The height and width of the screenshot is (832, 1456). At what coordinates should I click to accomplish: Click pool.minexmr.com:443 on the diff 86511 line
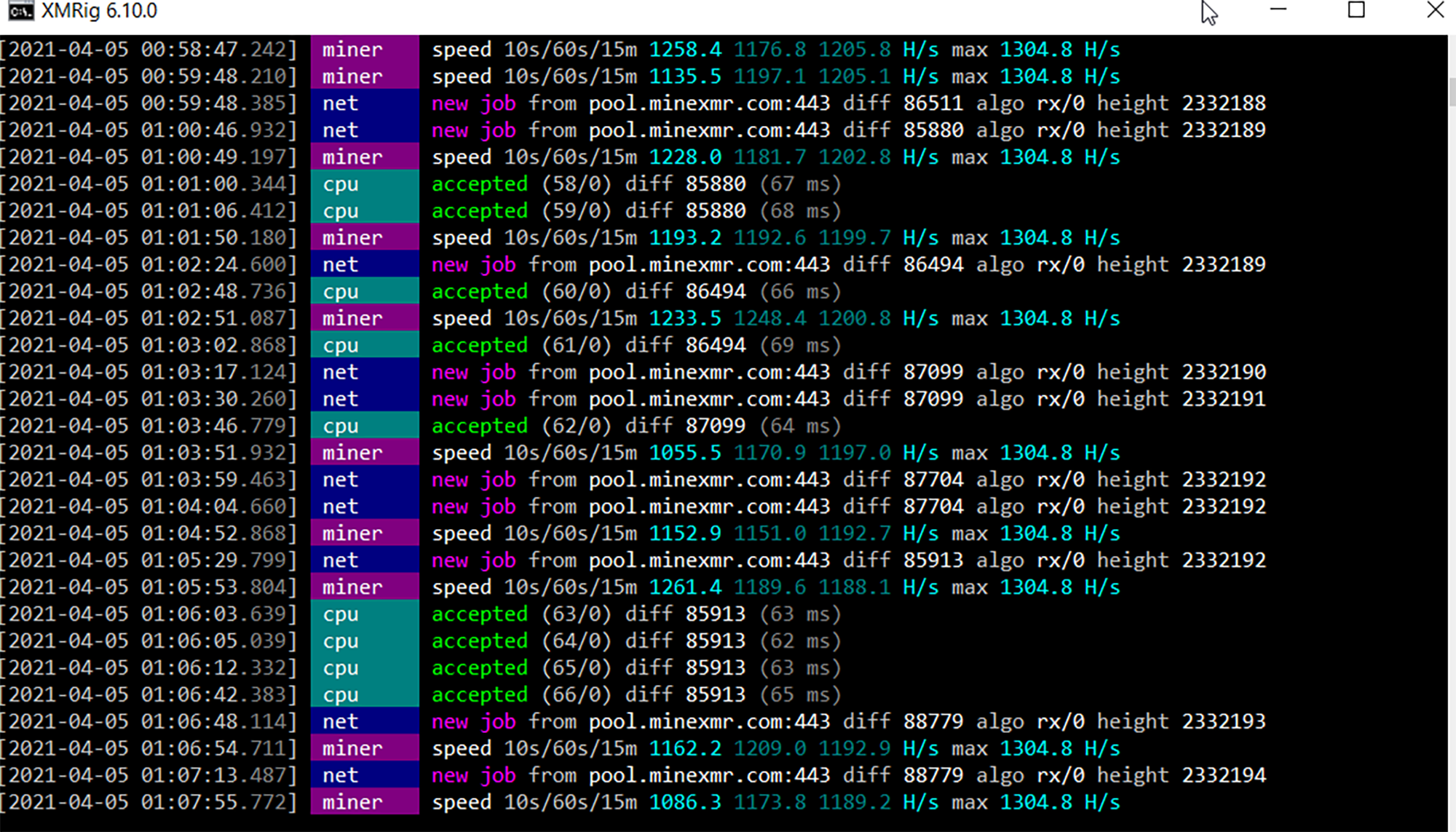click(709, 103)
